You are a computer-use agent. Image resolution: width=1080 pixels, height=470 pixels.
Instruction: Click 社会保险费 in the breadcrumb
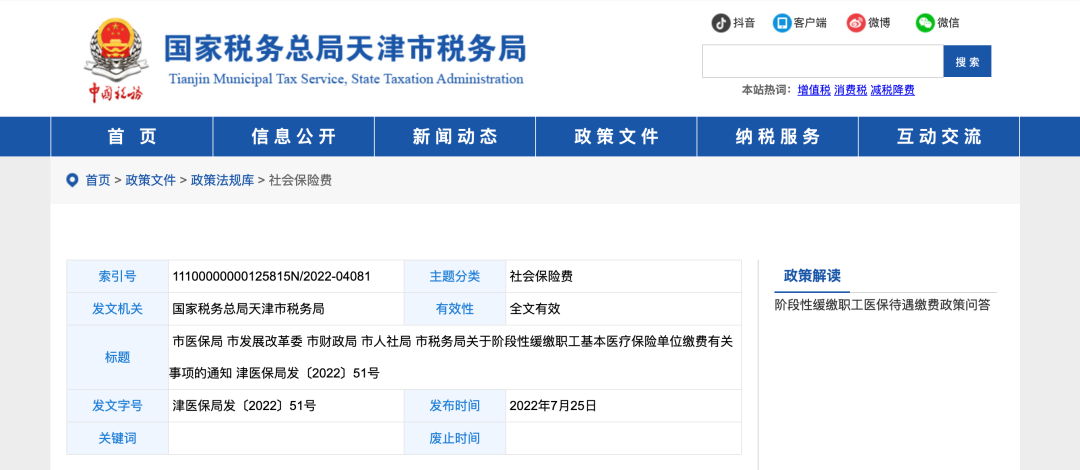pyautogui.click(x=300, y=181)
